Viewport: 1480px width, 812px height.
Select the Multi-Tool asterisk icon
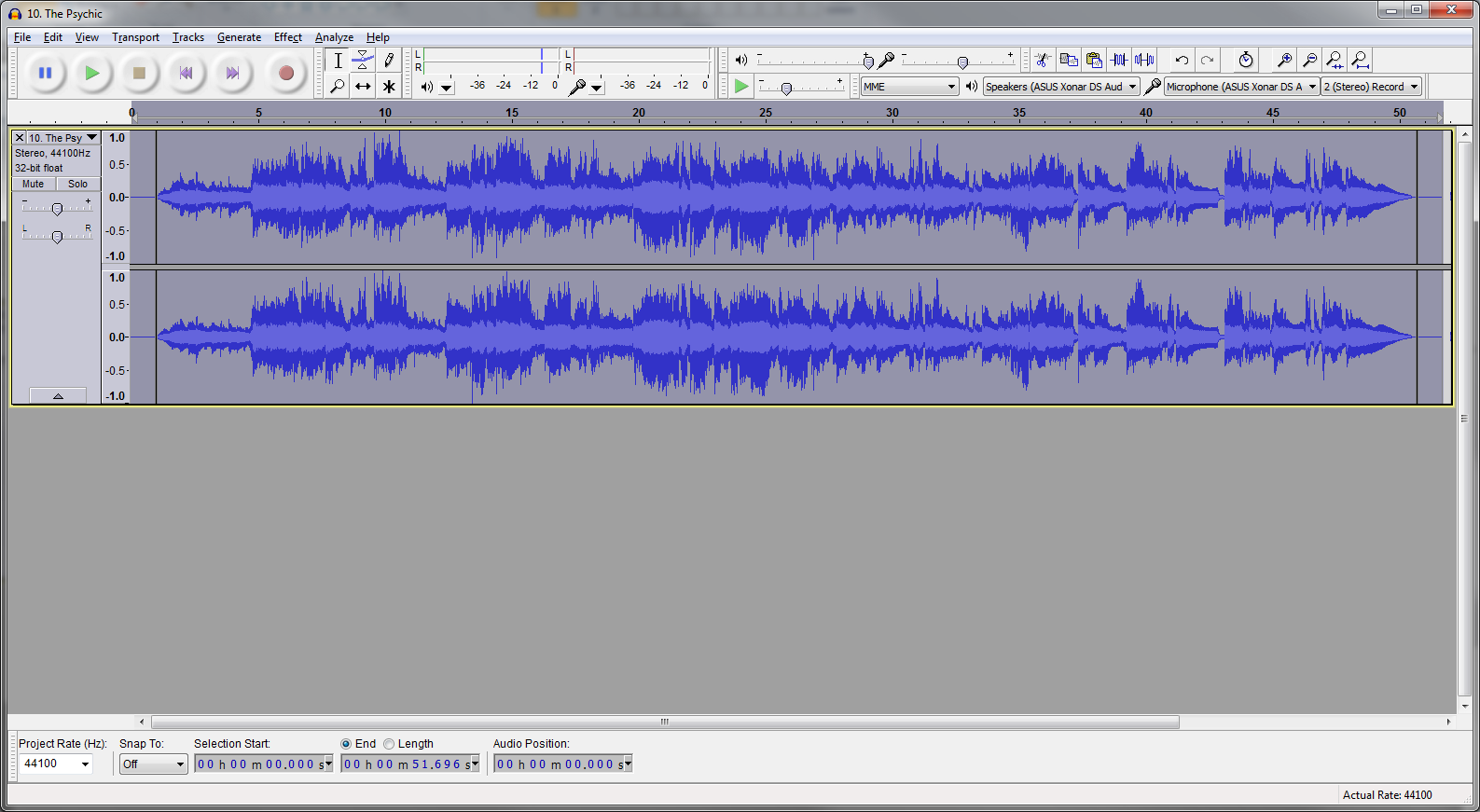(x=389, y=87)
